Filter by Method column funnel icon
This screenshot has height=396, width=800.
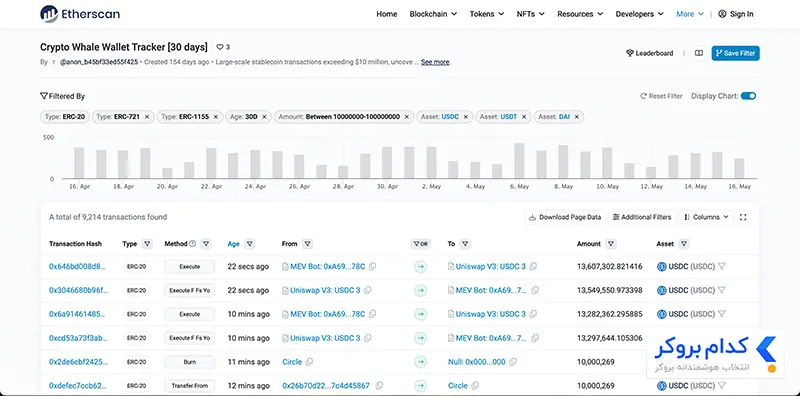[206, 244]
